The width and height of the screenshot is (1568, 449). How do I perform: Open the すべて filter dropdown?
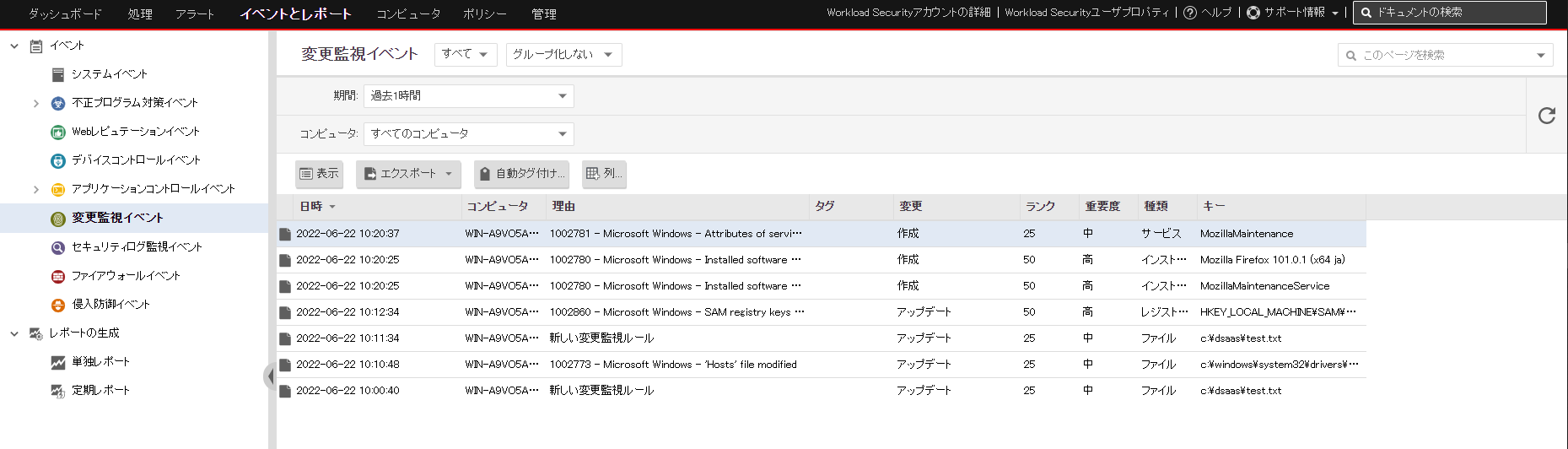466,54
